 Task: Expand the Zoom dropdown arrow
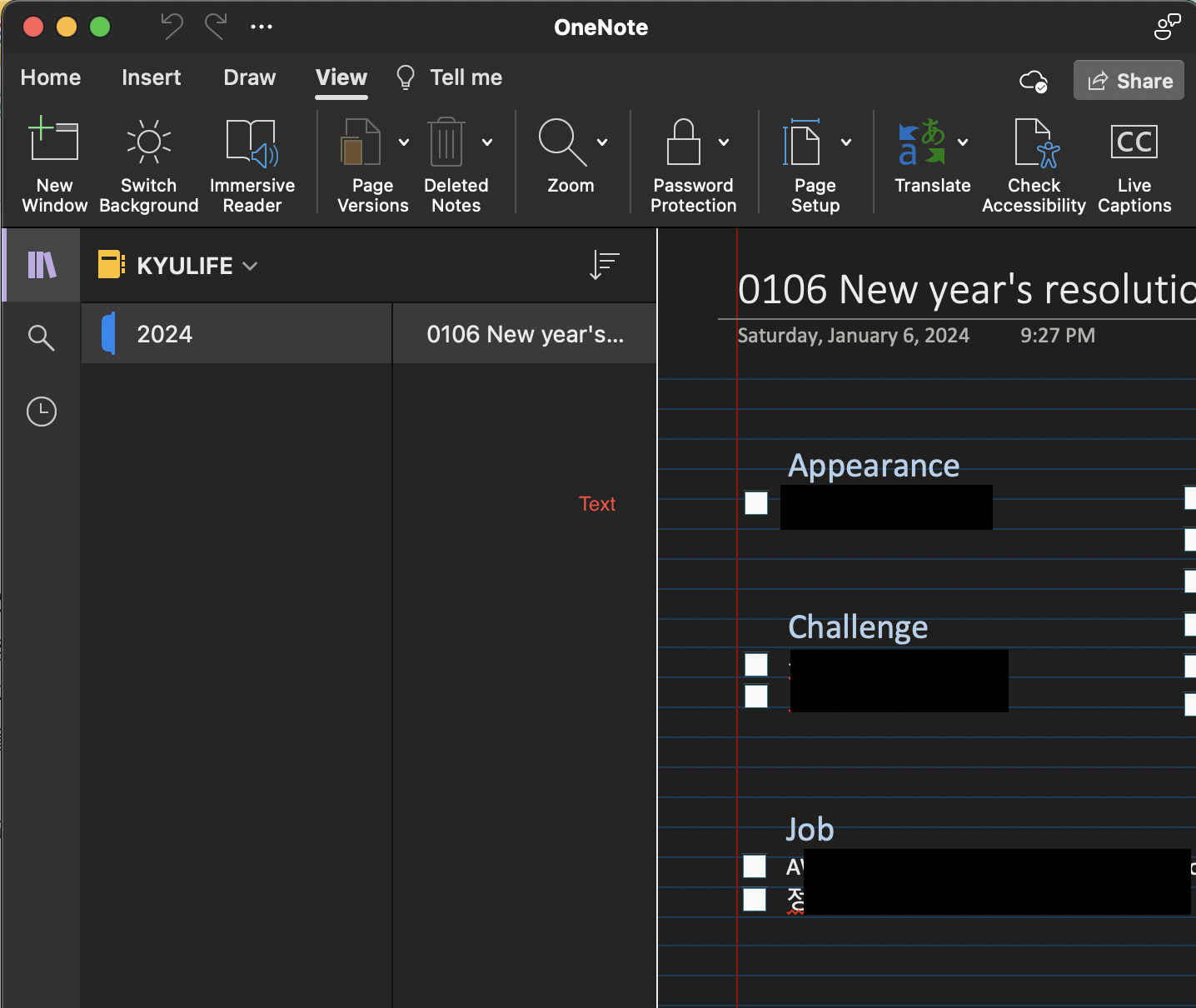coord(602,142)
